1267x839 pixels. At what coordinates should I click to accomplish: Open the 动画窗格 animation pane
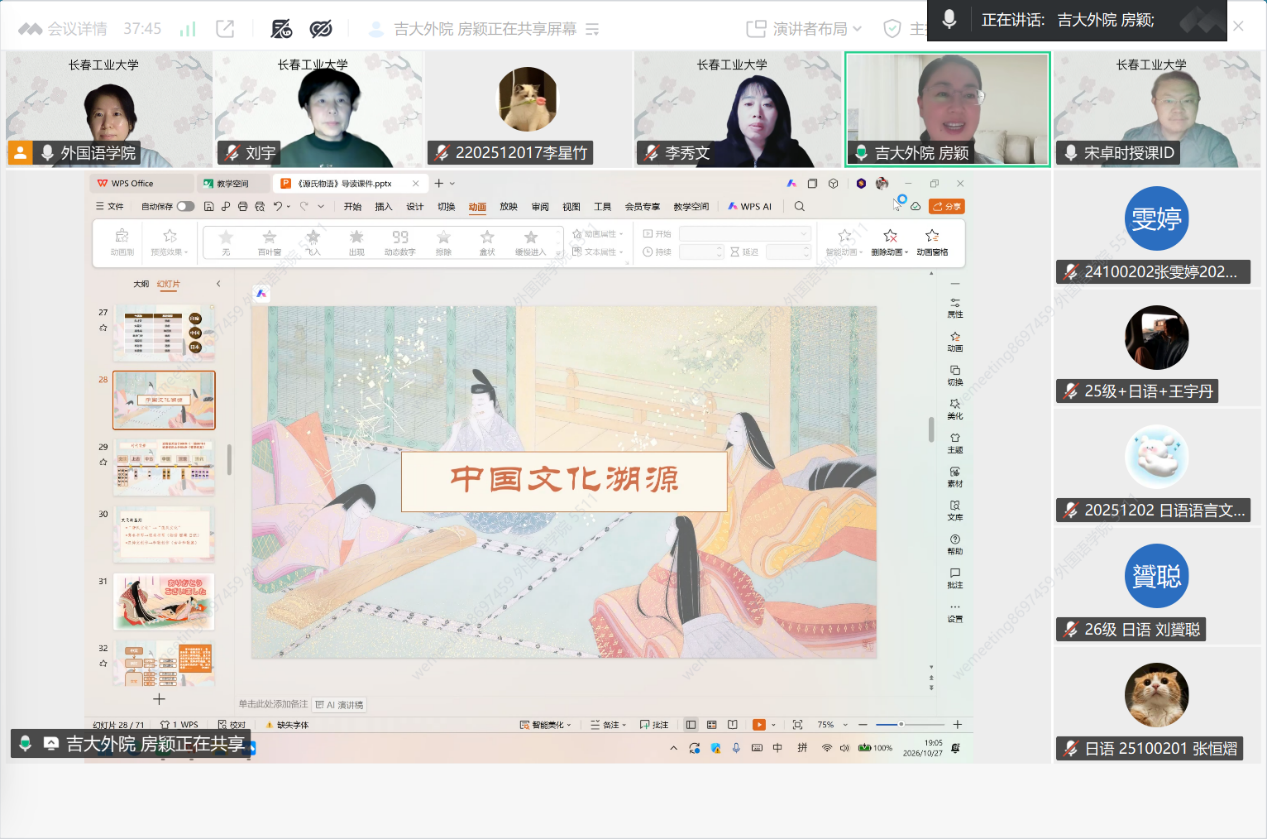point(932,242)
